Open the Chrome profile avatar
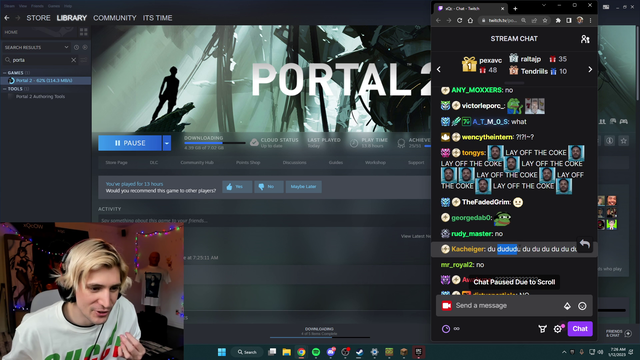This screenshot has width=640, height=360. (580, 20)
